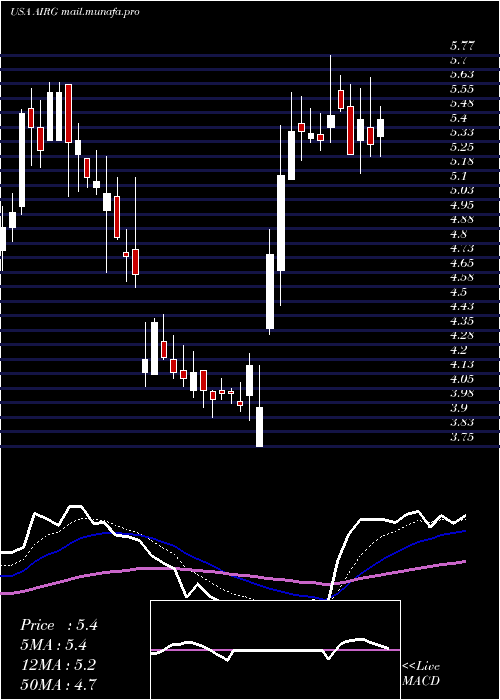Screen dimensions: 500x700
Task: Click the MACD inset chart panel
Action: coord(275,650)
